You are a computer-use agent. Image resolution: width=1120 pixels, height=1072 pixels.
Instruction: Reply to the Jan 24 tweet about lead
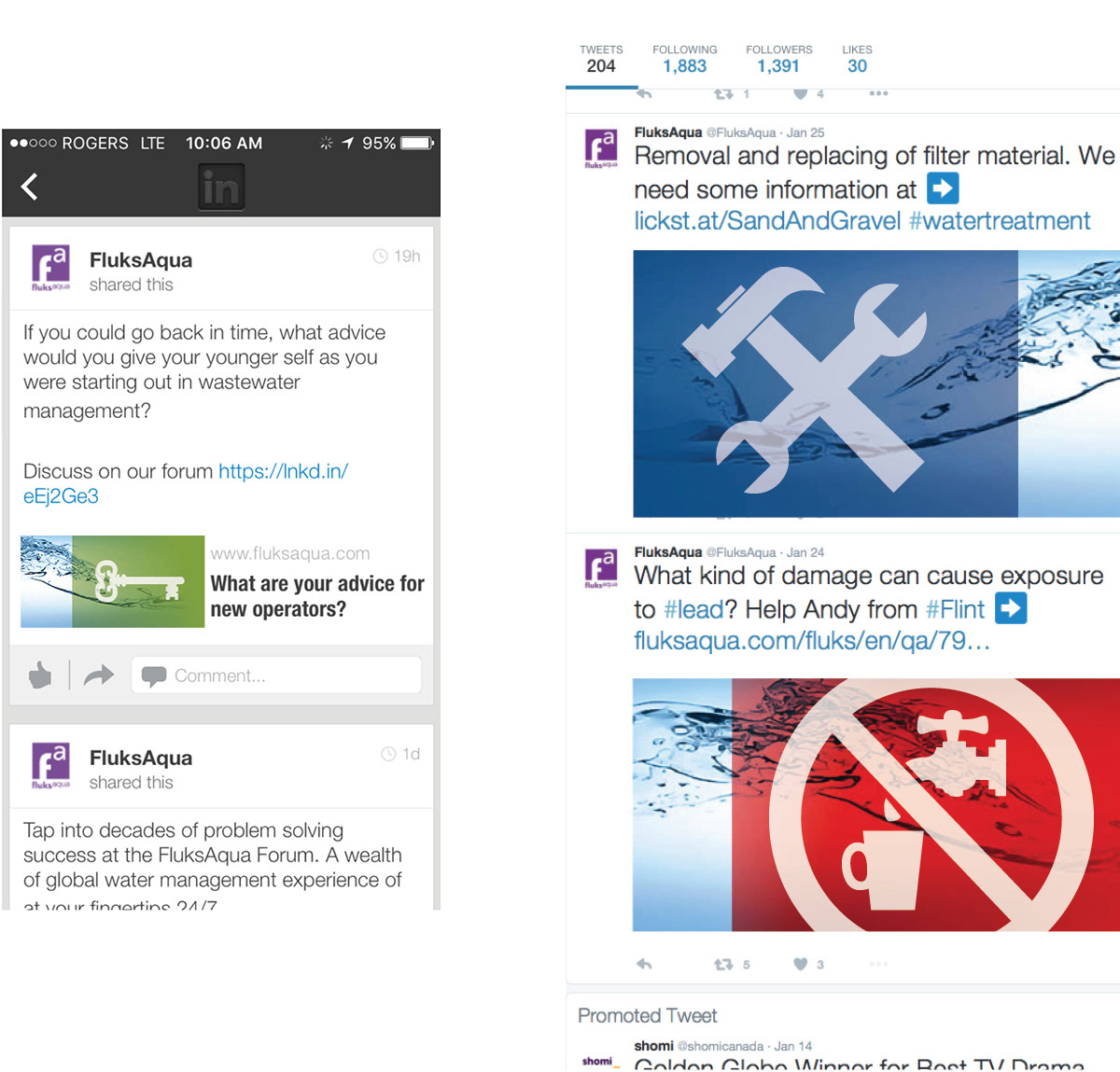pos(644,964)
